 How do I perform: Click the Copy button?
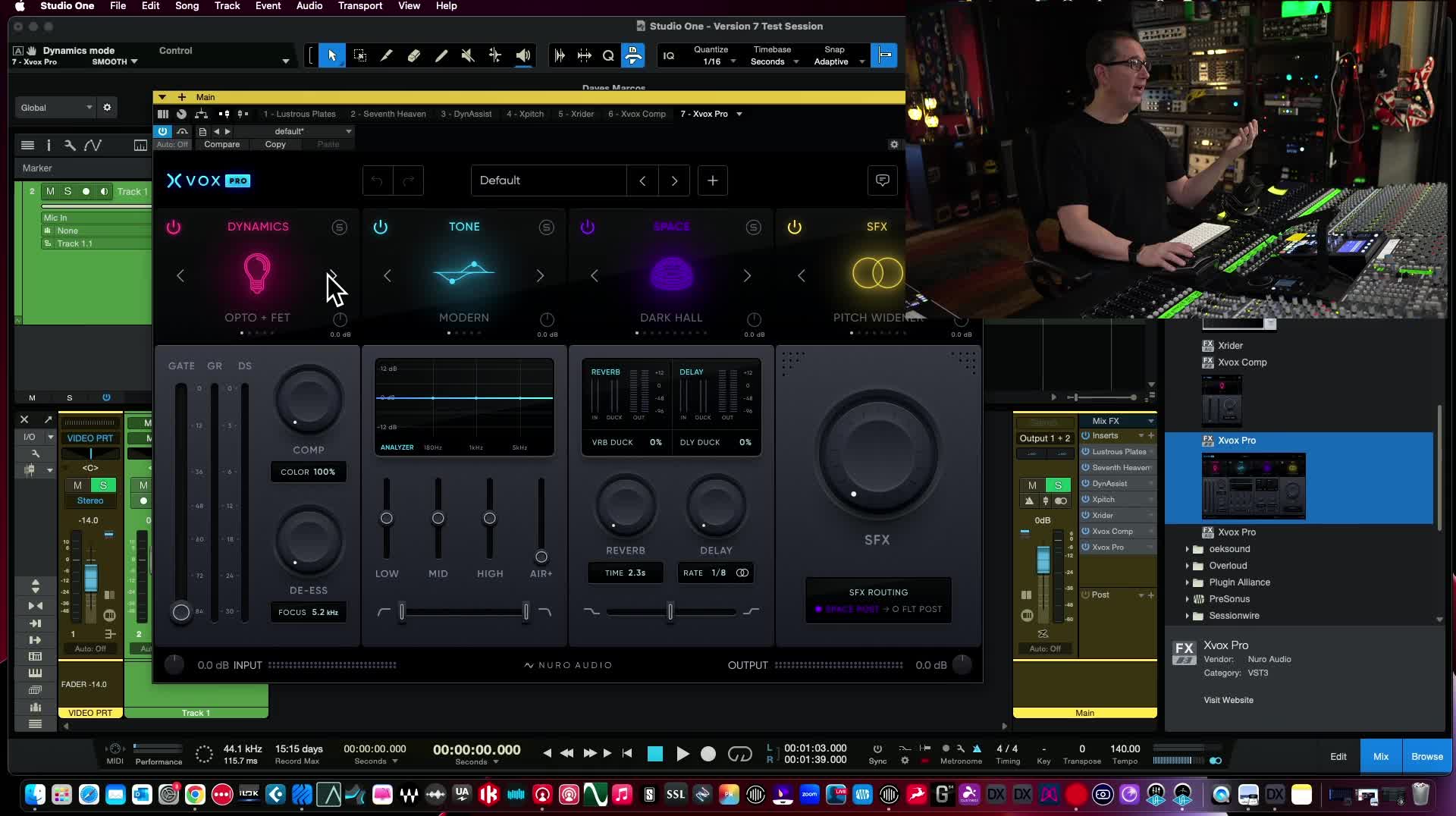click(275, 144)
